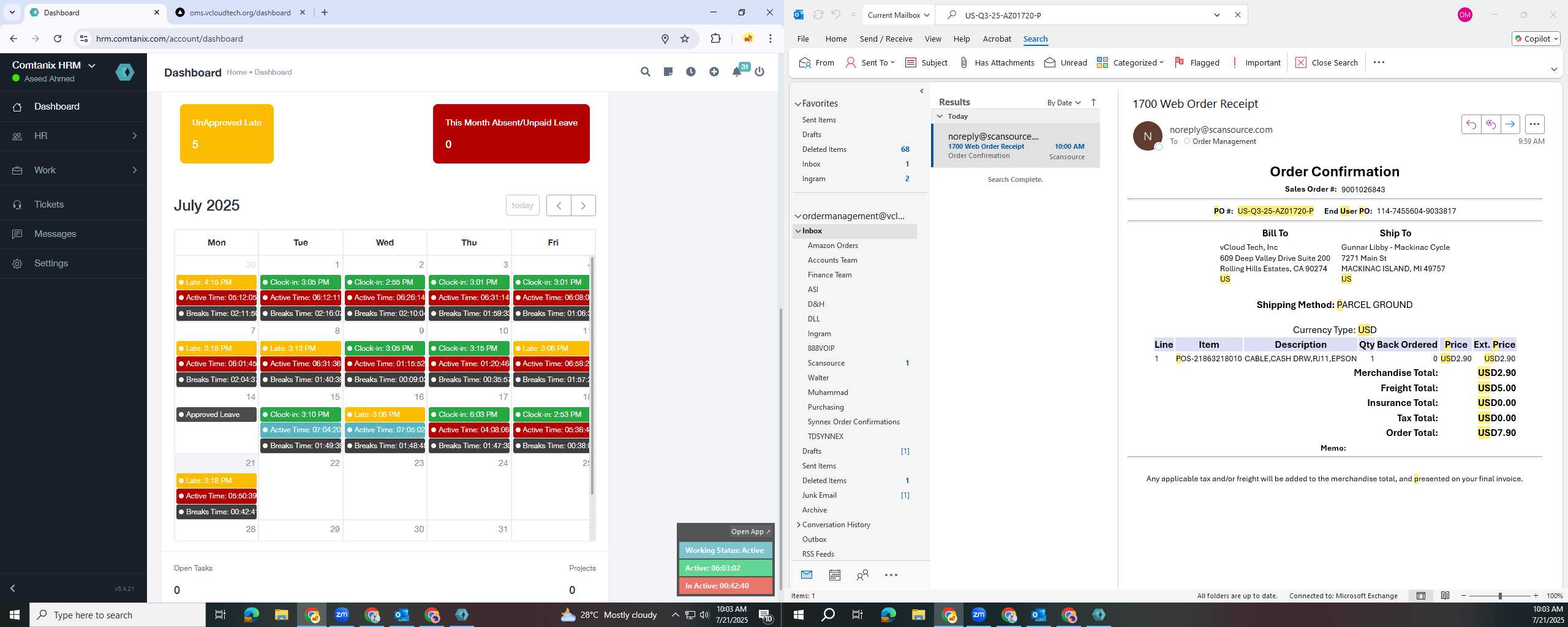Switch to Outlook Calendar view icon

click(834, 575)
